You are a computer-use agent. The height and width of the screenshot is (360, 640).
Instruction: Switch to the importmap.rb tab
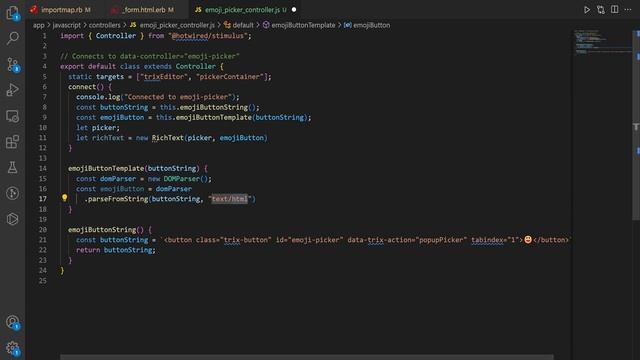click(x=61, y=9)
